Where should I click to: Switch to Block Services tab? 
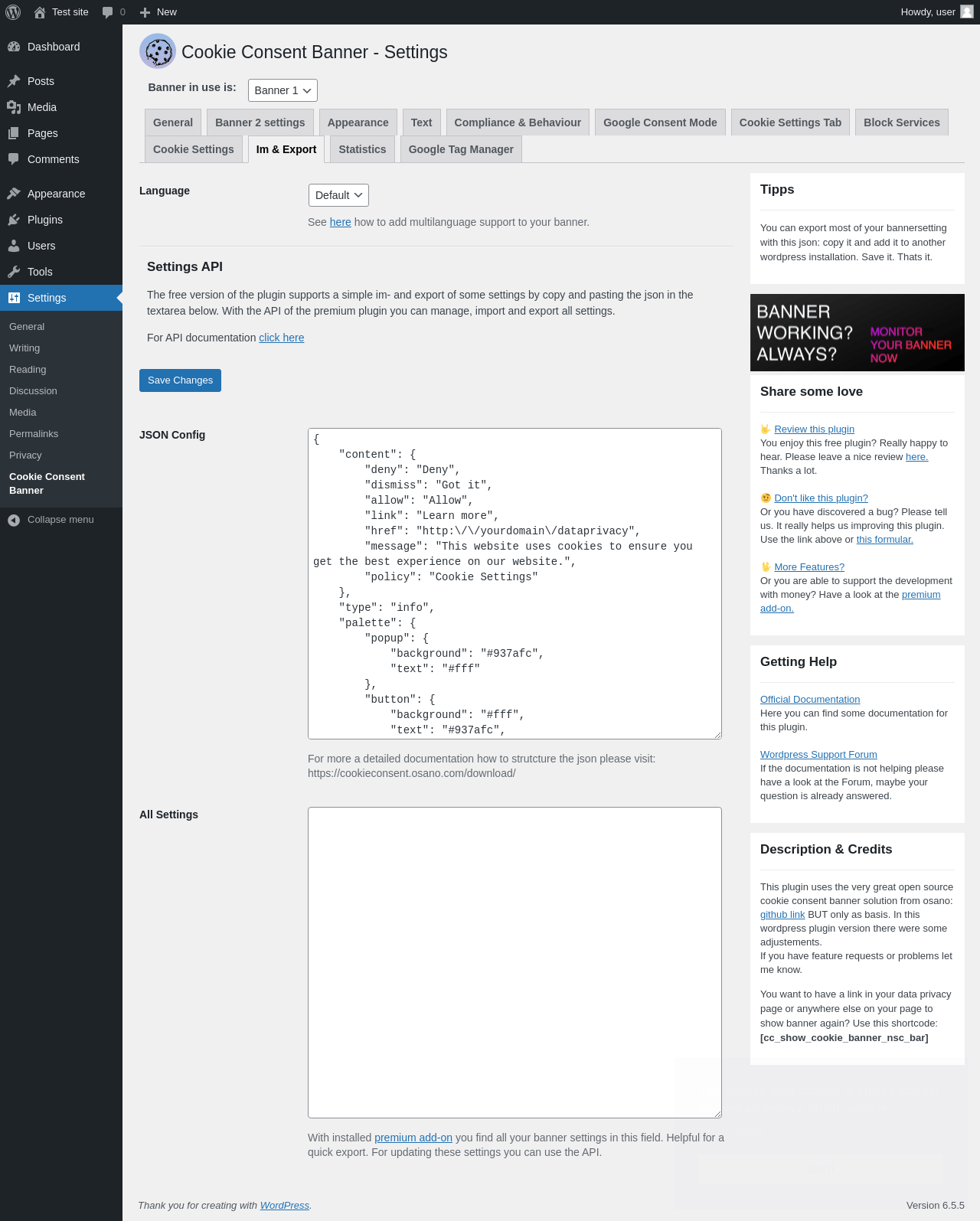902,122
